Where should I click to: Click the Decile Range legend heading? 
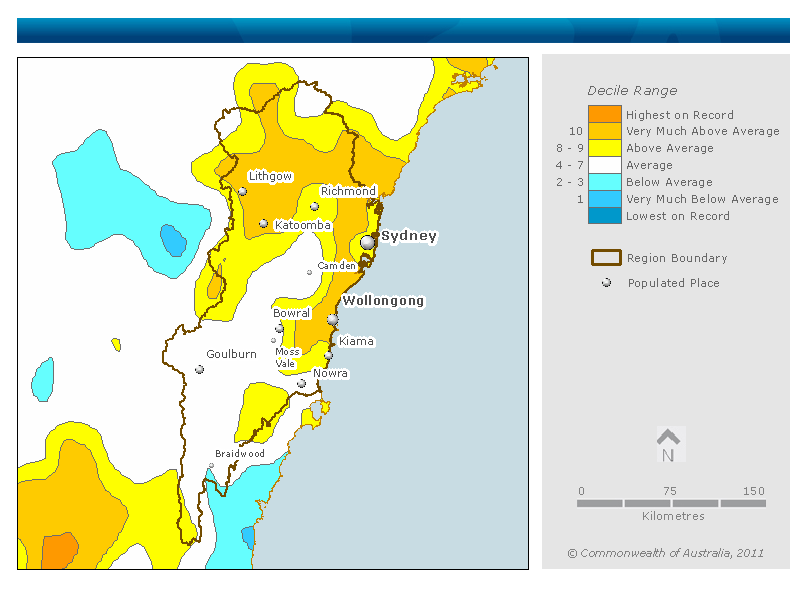point(632,90)
